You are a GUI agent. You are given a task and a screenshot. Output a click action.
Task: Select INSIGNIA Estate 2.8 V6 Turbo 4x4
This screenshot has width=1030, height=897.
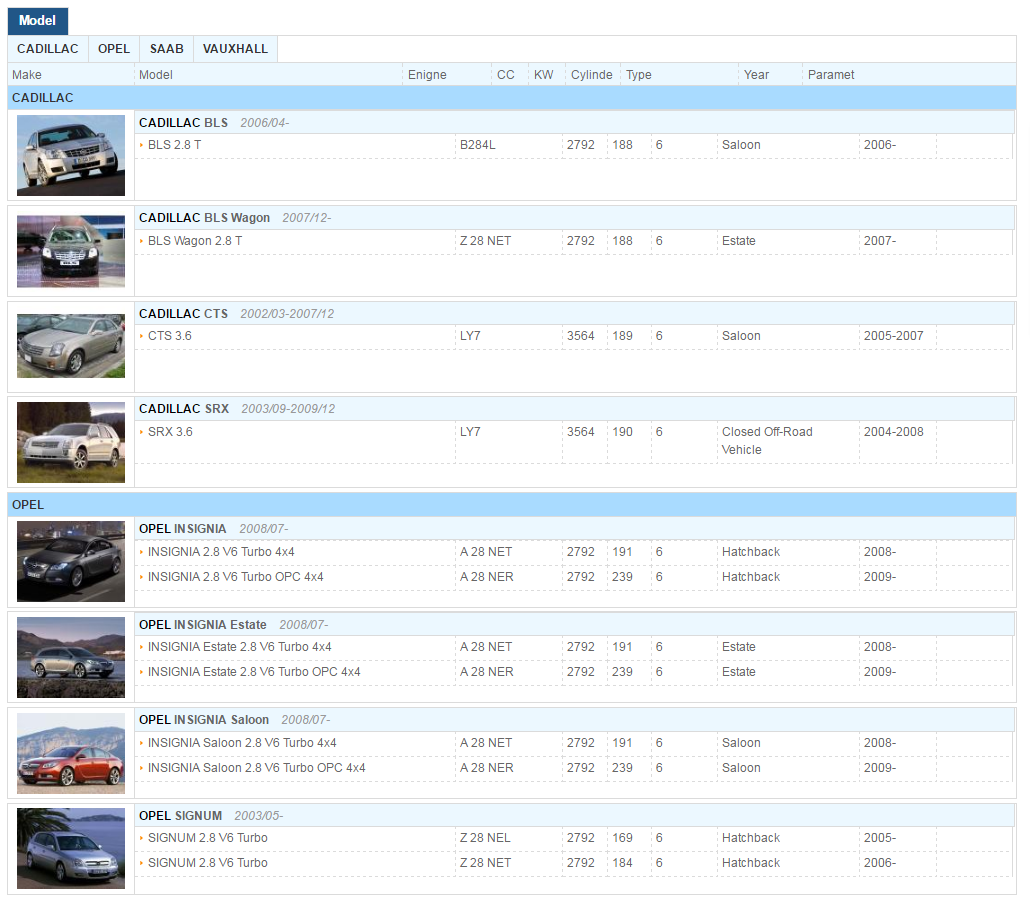[x=239, y=647]
